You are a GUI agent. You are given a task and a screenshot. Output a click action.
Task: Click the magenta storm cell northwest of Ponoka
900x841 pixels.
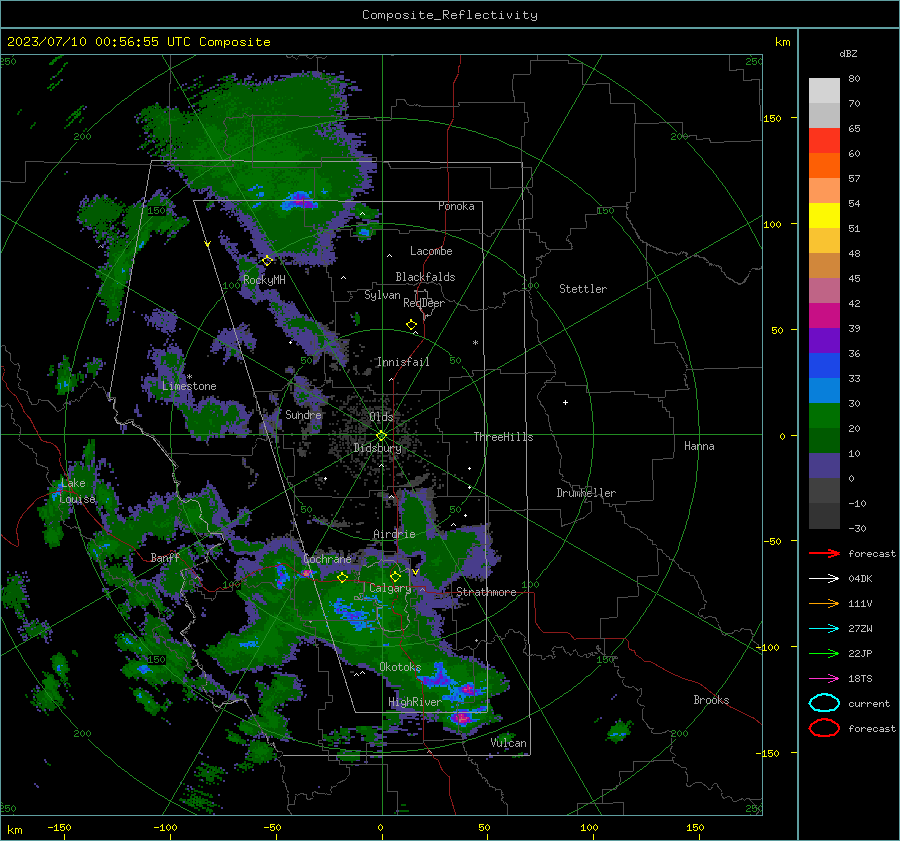coord(302,200)
